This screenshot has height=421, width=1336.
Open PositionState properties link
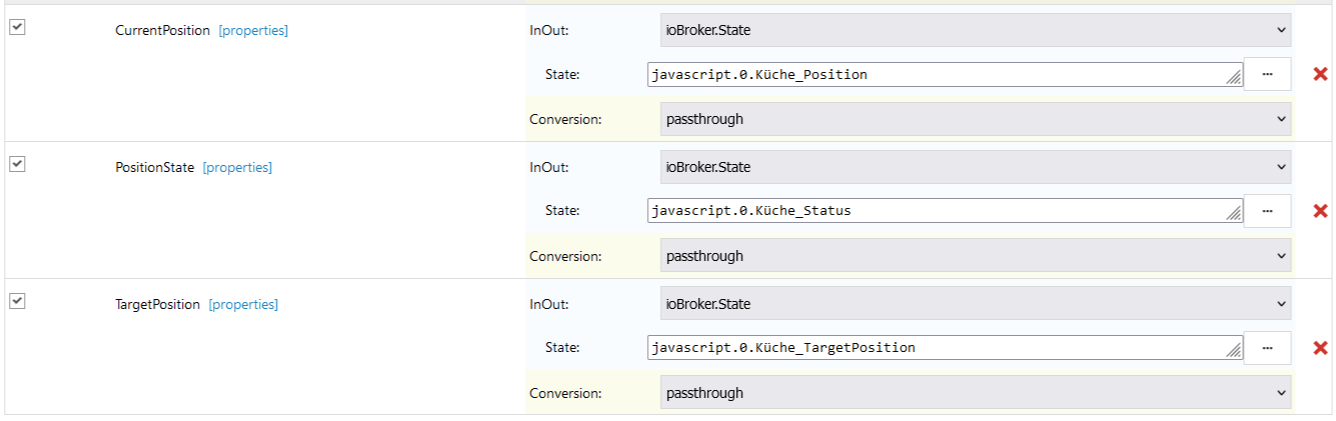coord(237,168)
